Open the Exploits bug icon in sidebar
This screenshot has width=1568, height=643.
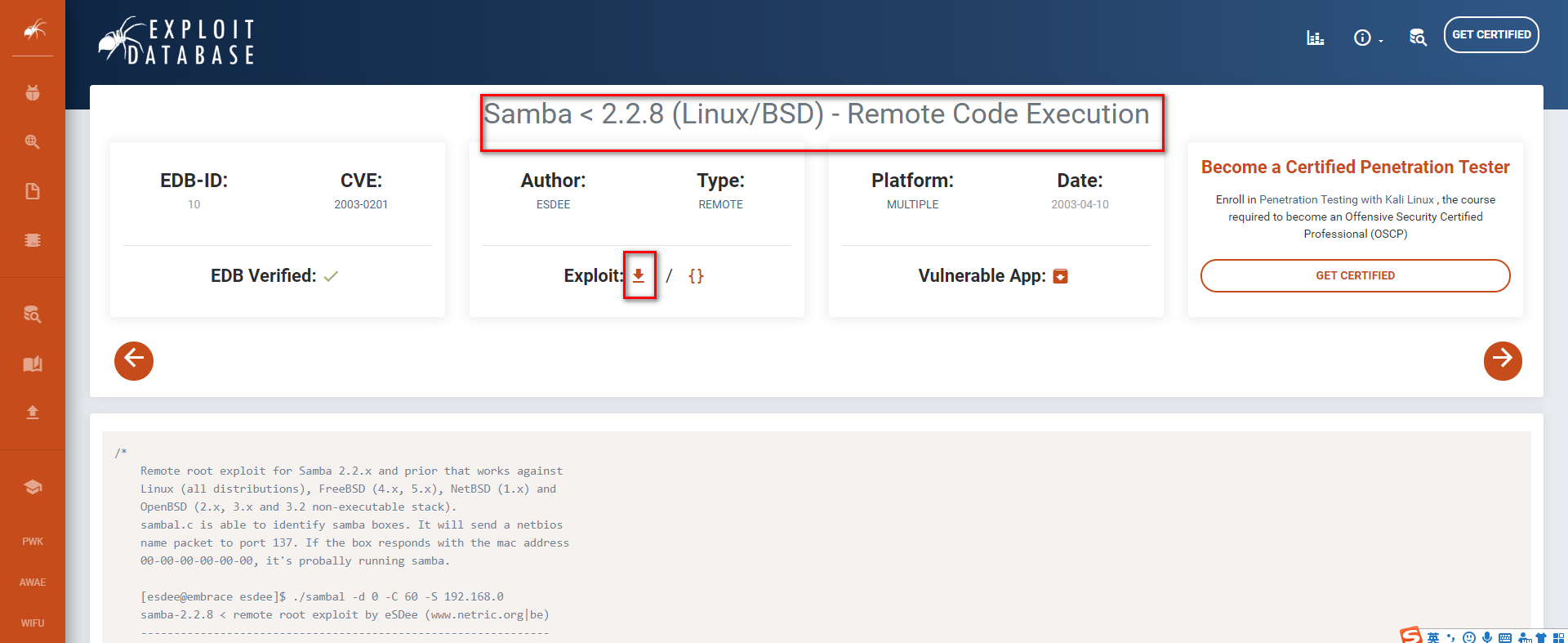click(x=33, y=92)
